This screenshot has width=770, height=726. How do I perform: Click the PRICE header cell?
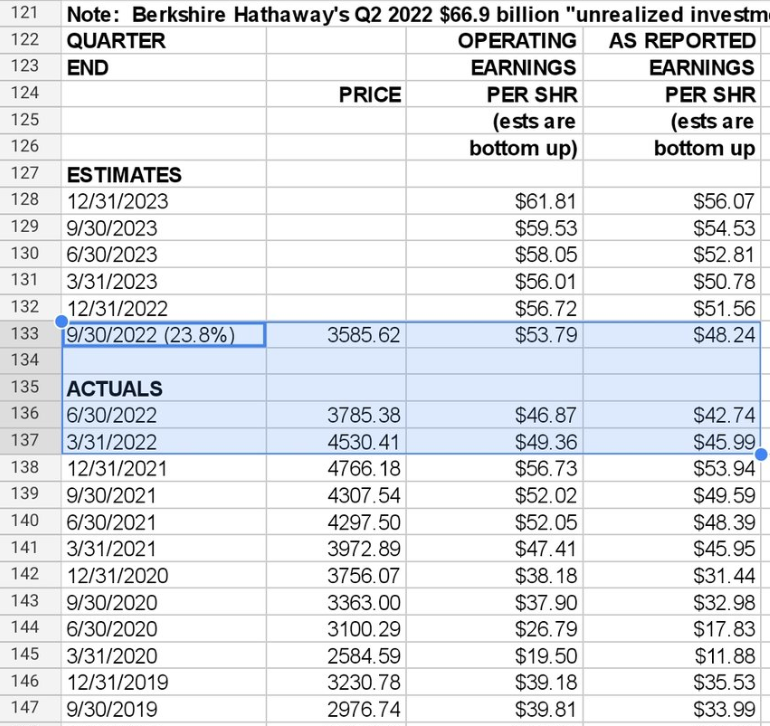click(x=336, y=94)
